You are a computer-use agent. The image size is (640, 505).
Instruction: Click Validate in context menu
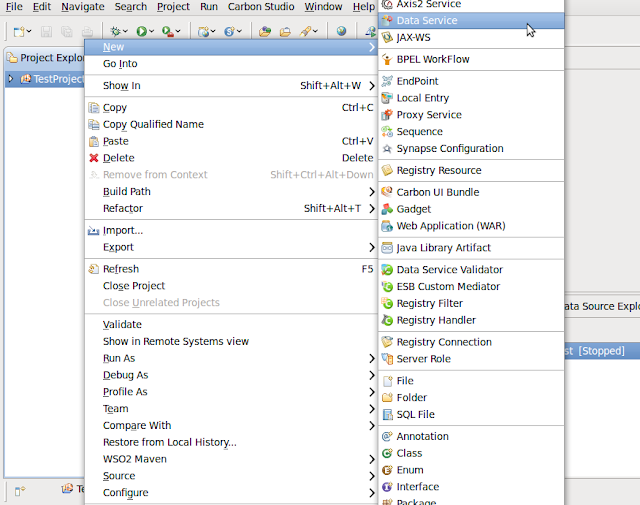(231, 325)
